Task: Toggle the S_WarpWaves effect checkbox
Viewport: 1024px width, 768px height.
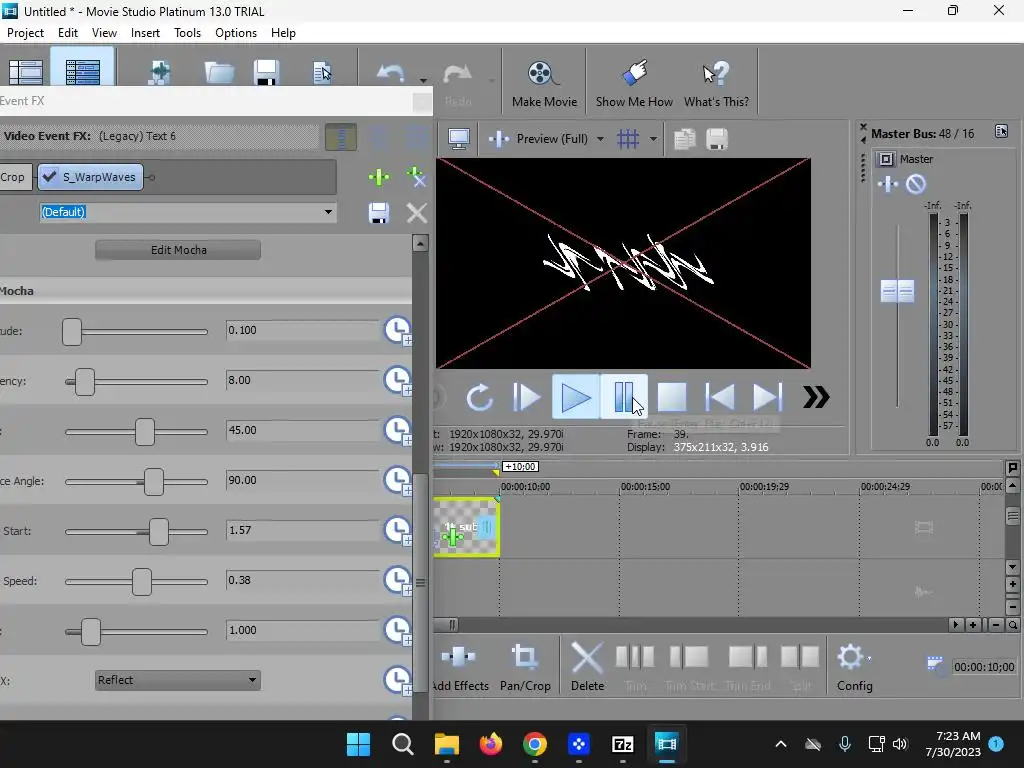Action: pyautogui.click(x=50, y=176)
